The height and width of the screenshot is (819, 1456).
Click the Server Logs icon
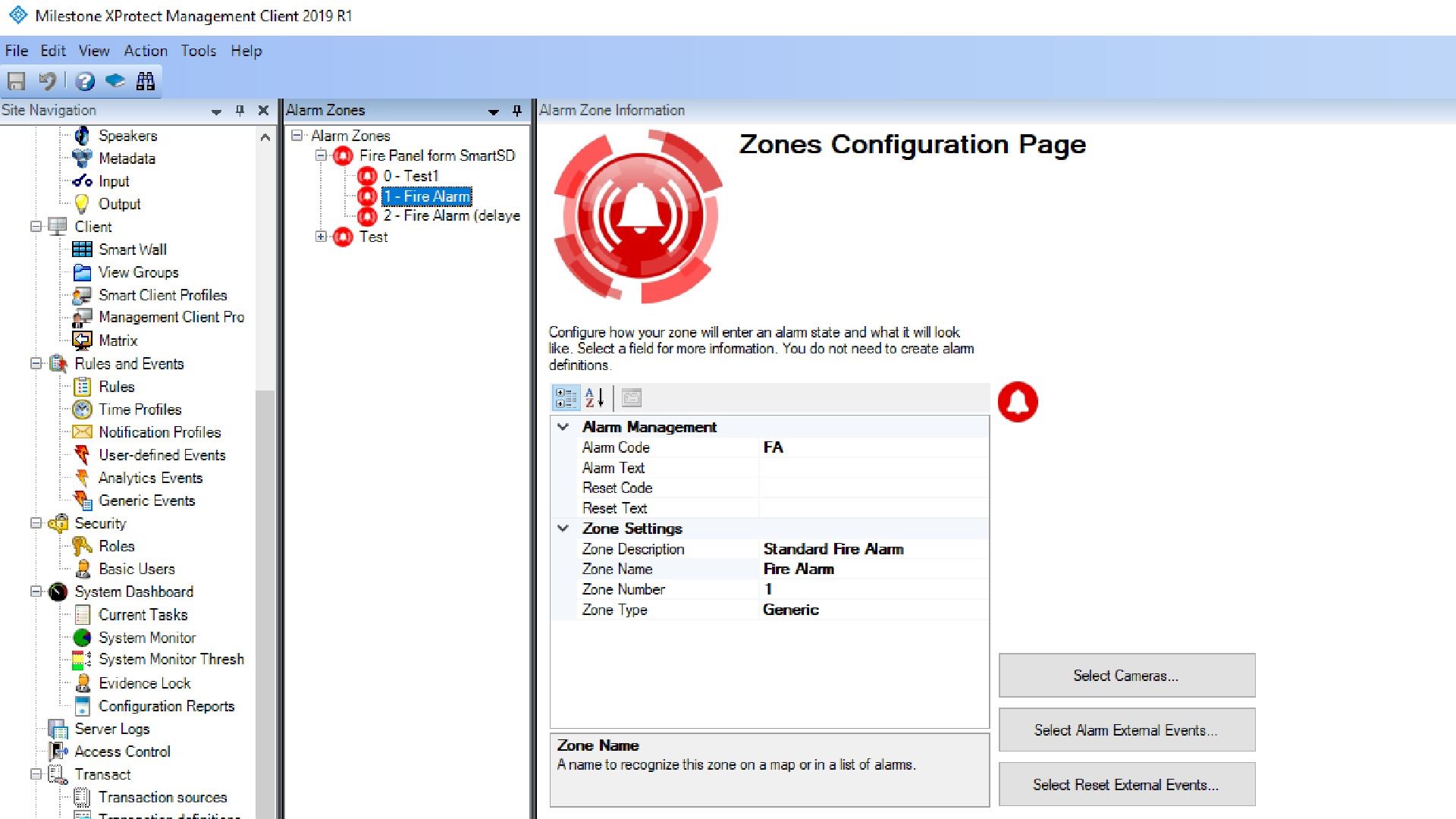click(58, 729)
